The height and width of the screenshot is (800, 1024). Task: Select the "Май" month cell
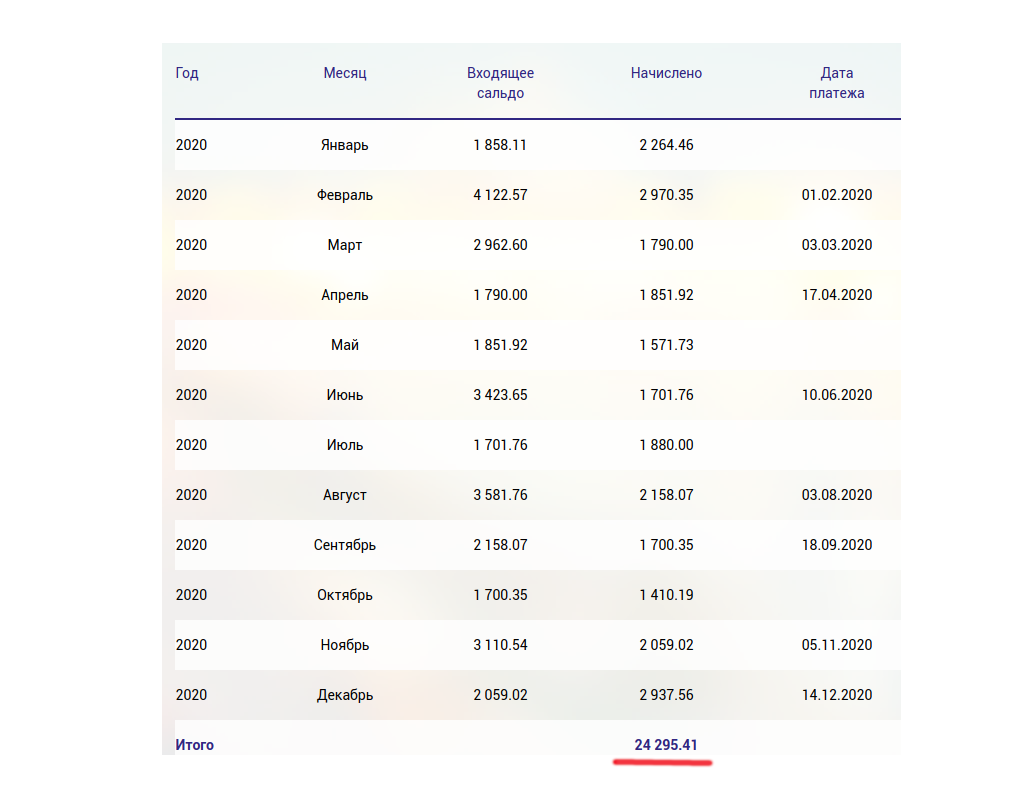click(x=345, y=345)
